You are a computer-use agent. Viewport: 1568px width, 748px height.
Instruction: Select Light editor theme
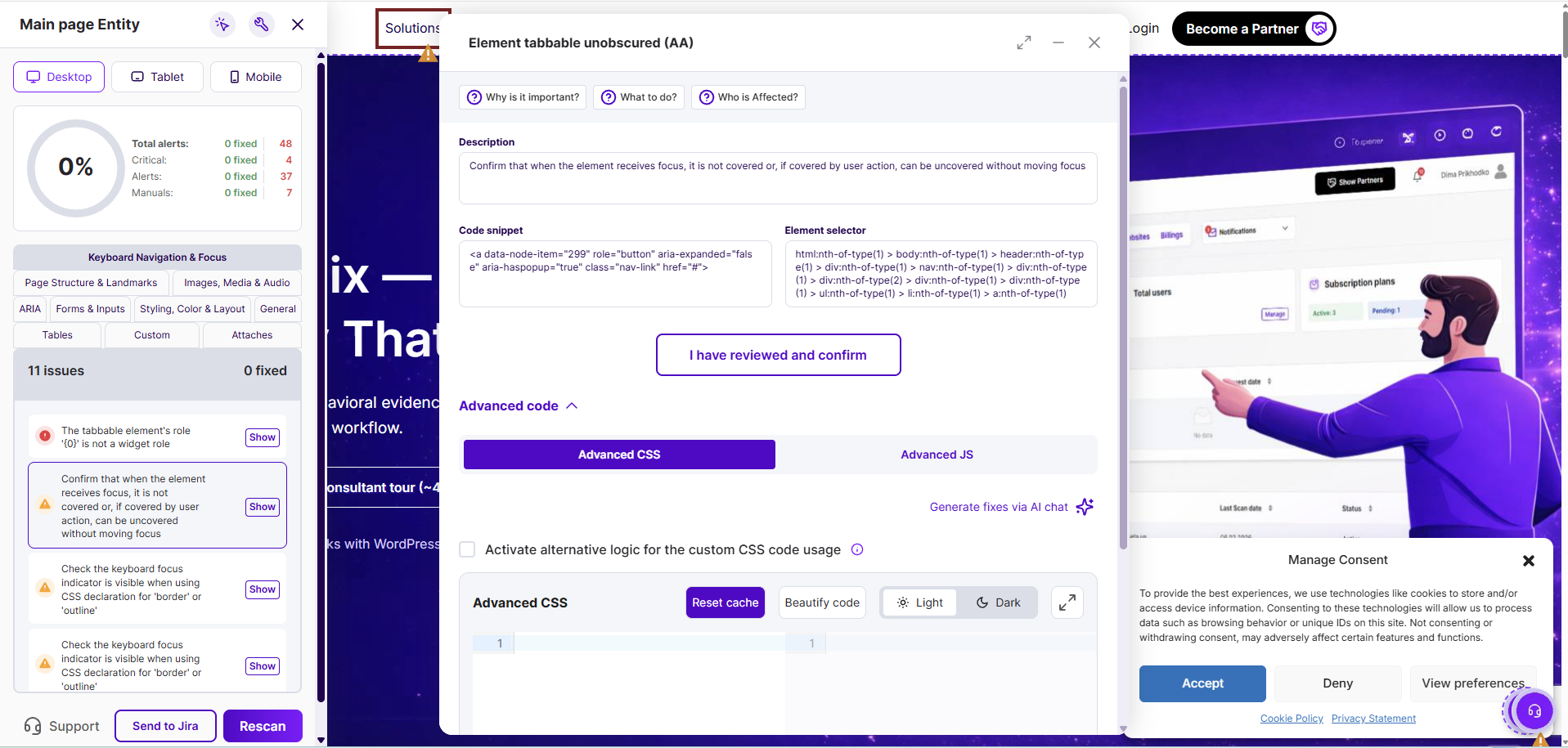[x=920, y=602]
